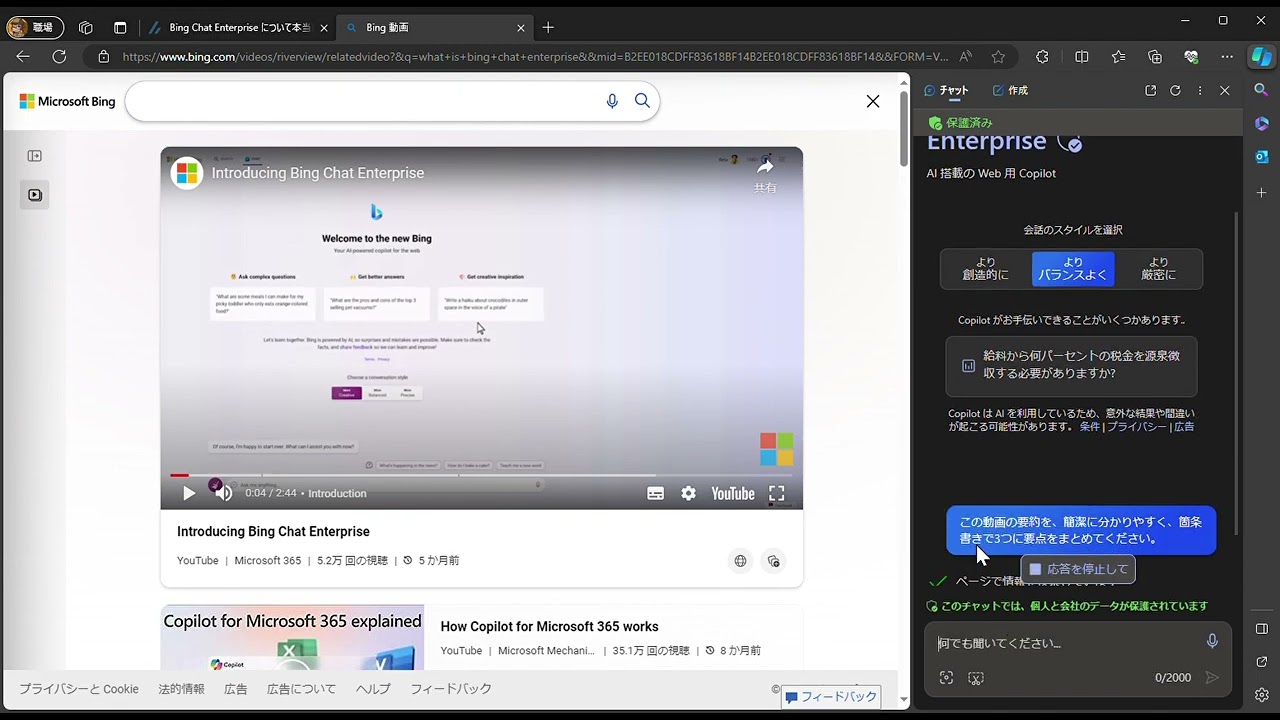Switch to the 作成 tab in Copilot
Screen dimensions: 1280x720
(x=1010, y=90)
